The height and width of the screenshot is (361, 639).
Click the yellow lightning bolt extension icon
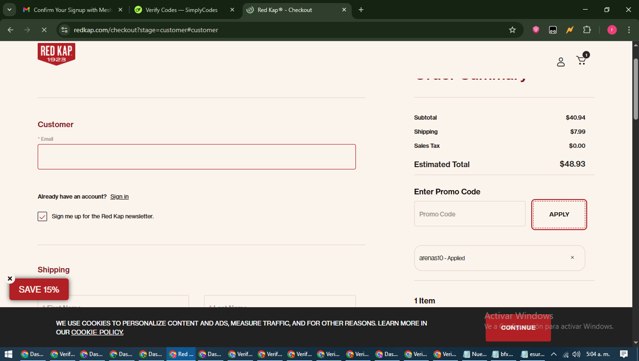(x=570, y=30)
